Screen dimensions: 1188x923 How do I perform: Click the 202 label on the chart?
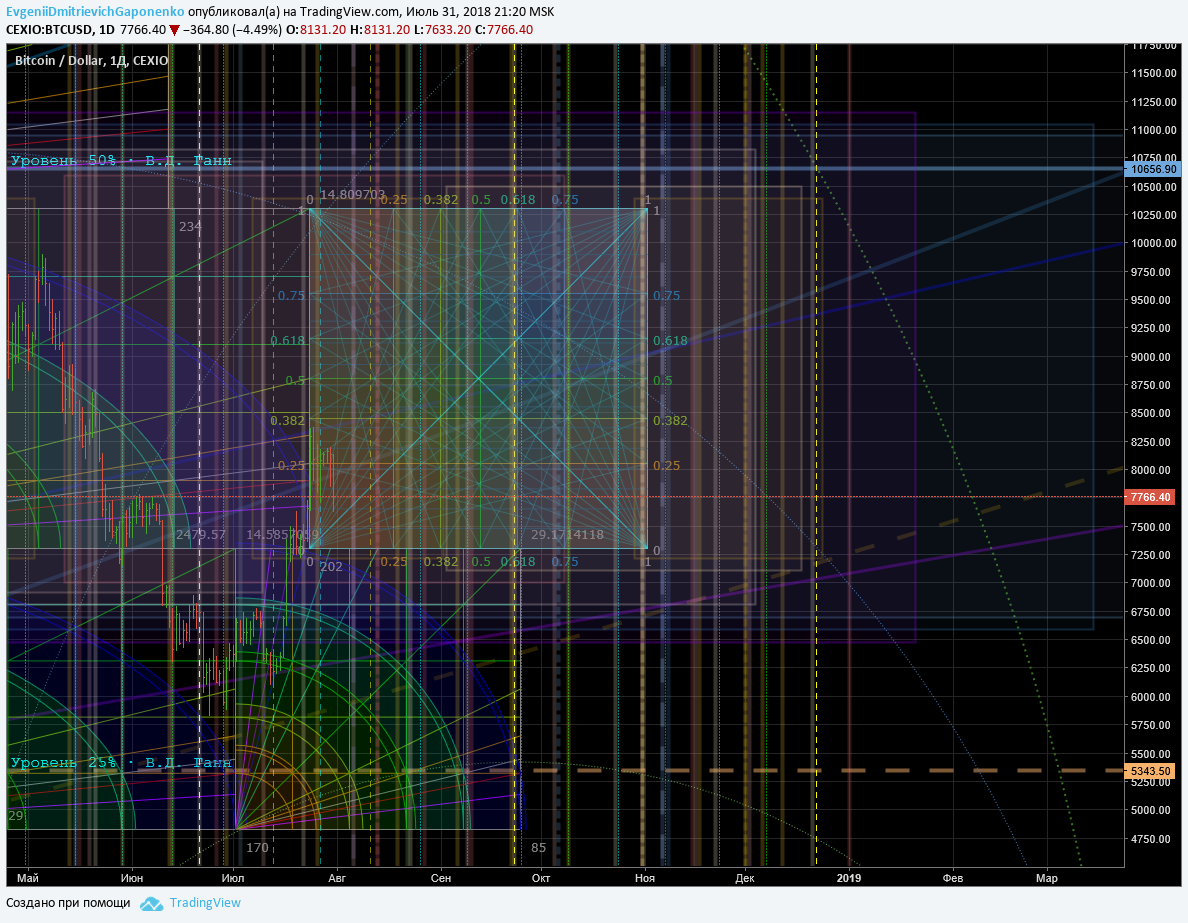(x=331, y=567)
